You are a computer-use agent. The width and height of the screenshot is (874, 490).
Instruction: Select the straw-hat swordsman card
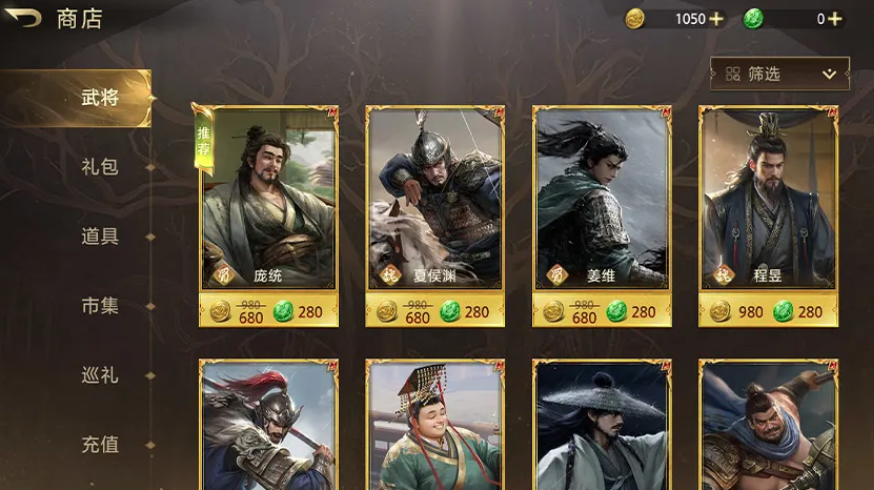point(602,425)
